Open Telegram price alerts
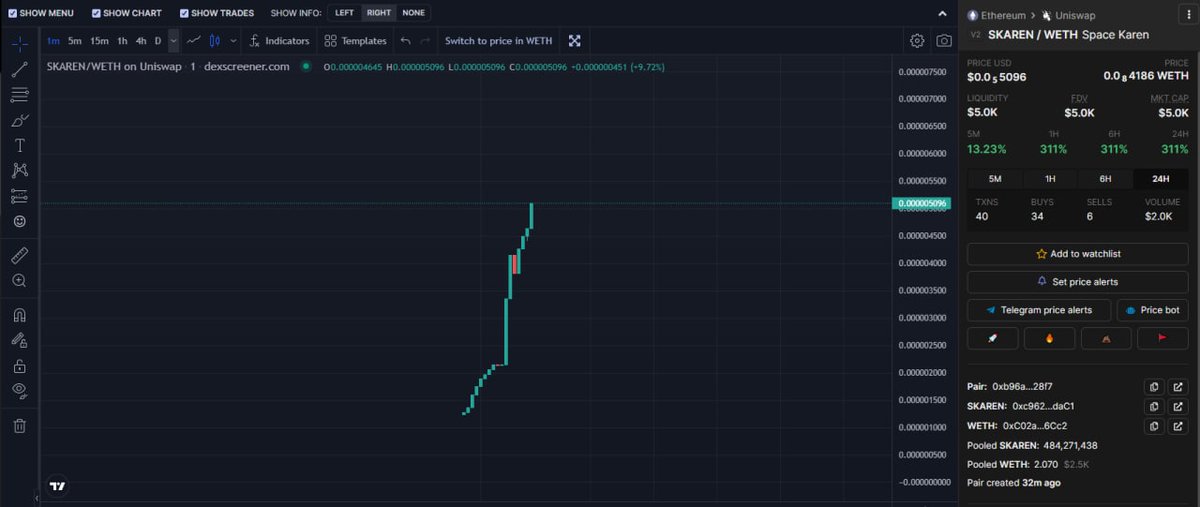This screenshot has width=1200, height=507. tap(1038, 310)
